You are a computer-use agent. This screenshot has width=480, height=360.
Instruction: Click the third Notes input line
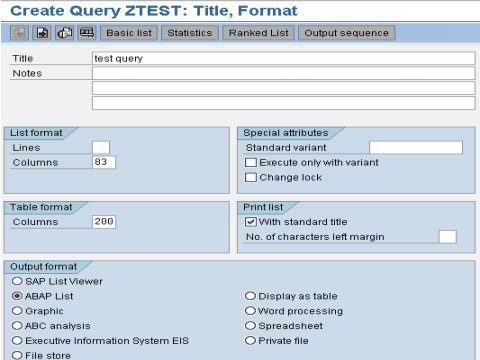284,103
